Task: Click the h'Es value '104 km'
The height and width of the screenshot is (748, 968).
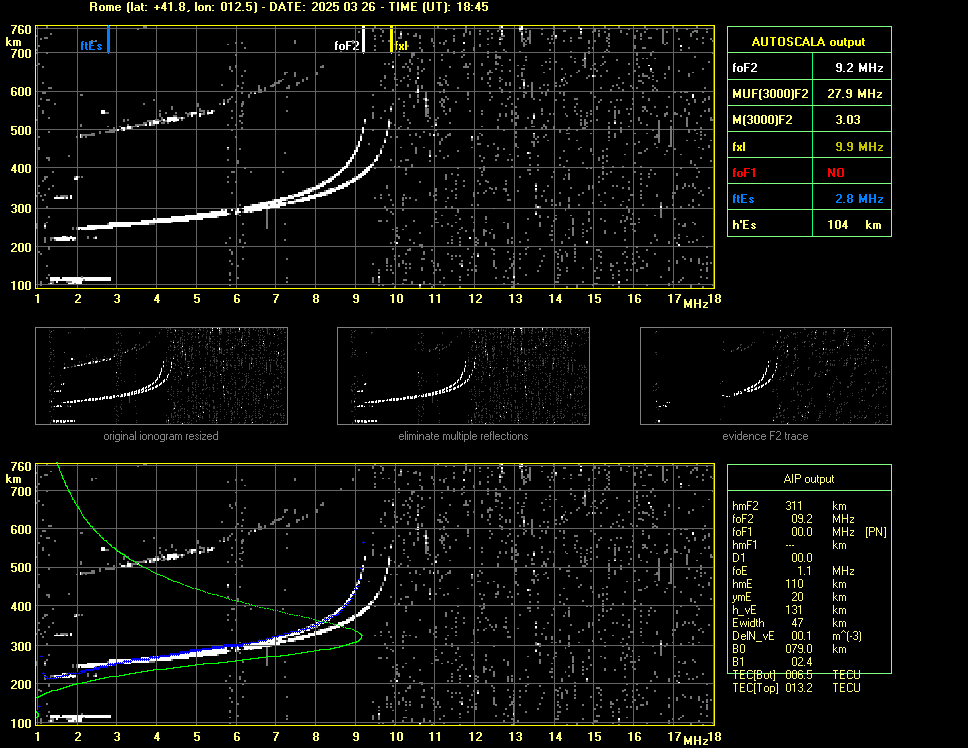Action: pyautogui.click(x=854, y=225)
